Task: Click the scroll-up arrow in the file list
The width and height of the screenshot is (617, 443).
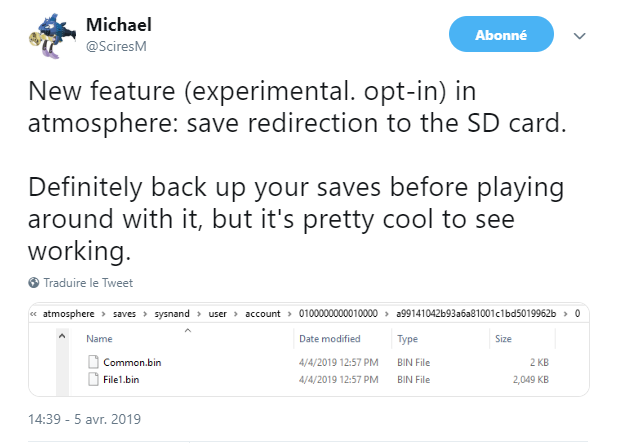Action: point(62,336)
